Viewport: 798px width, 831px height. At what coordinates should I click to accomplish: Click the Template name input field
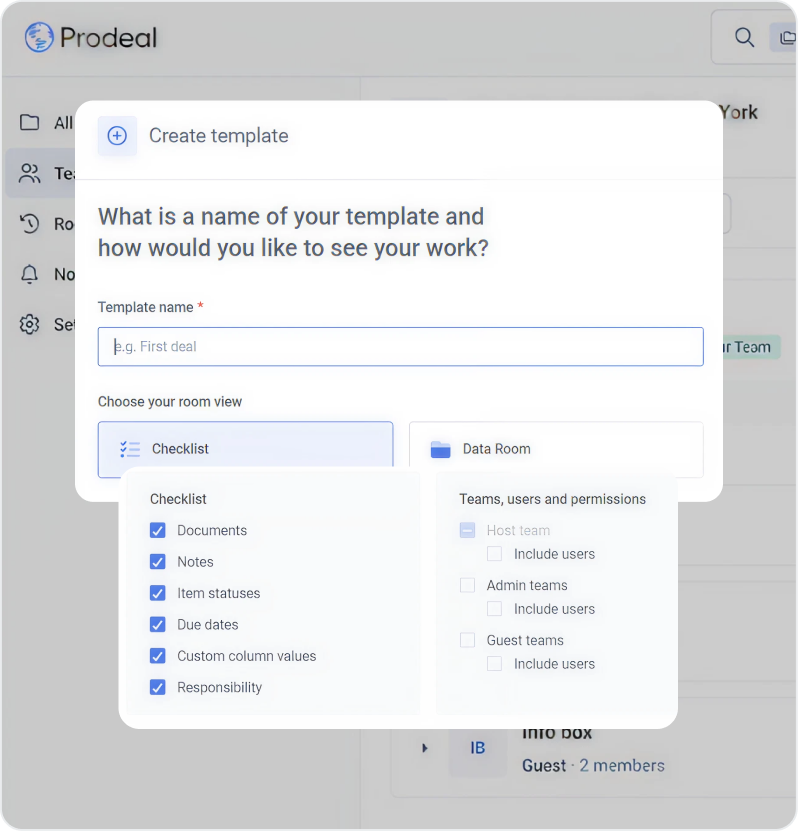(x=400, y=347)
